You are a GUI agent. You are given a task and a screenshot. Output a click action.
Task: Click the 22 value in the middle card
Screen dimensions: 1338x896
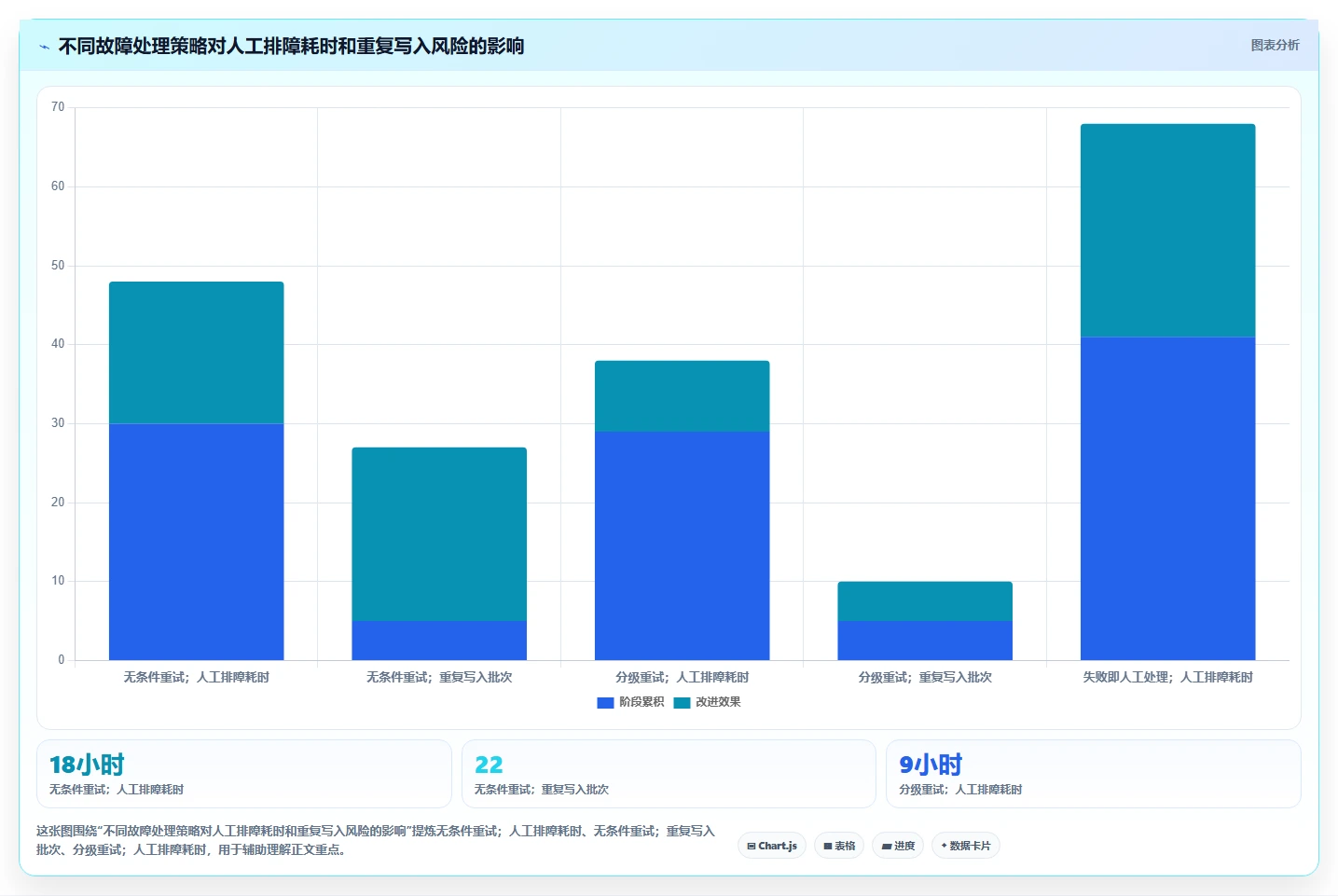coord(489,765)
